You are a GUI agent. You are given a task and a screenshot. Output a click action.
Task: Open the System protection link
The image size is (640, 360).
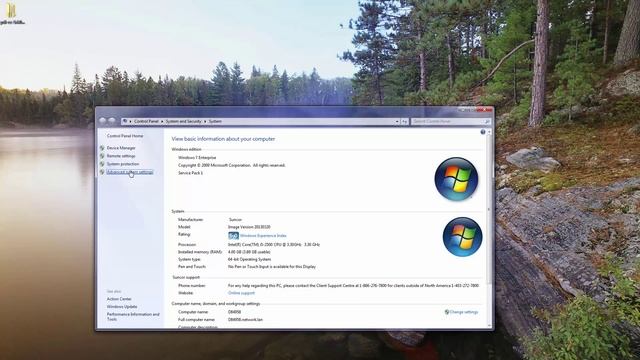[x=123, y=164]
